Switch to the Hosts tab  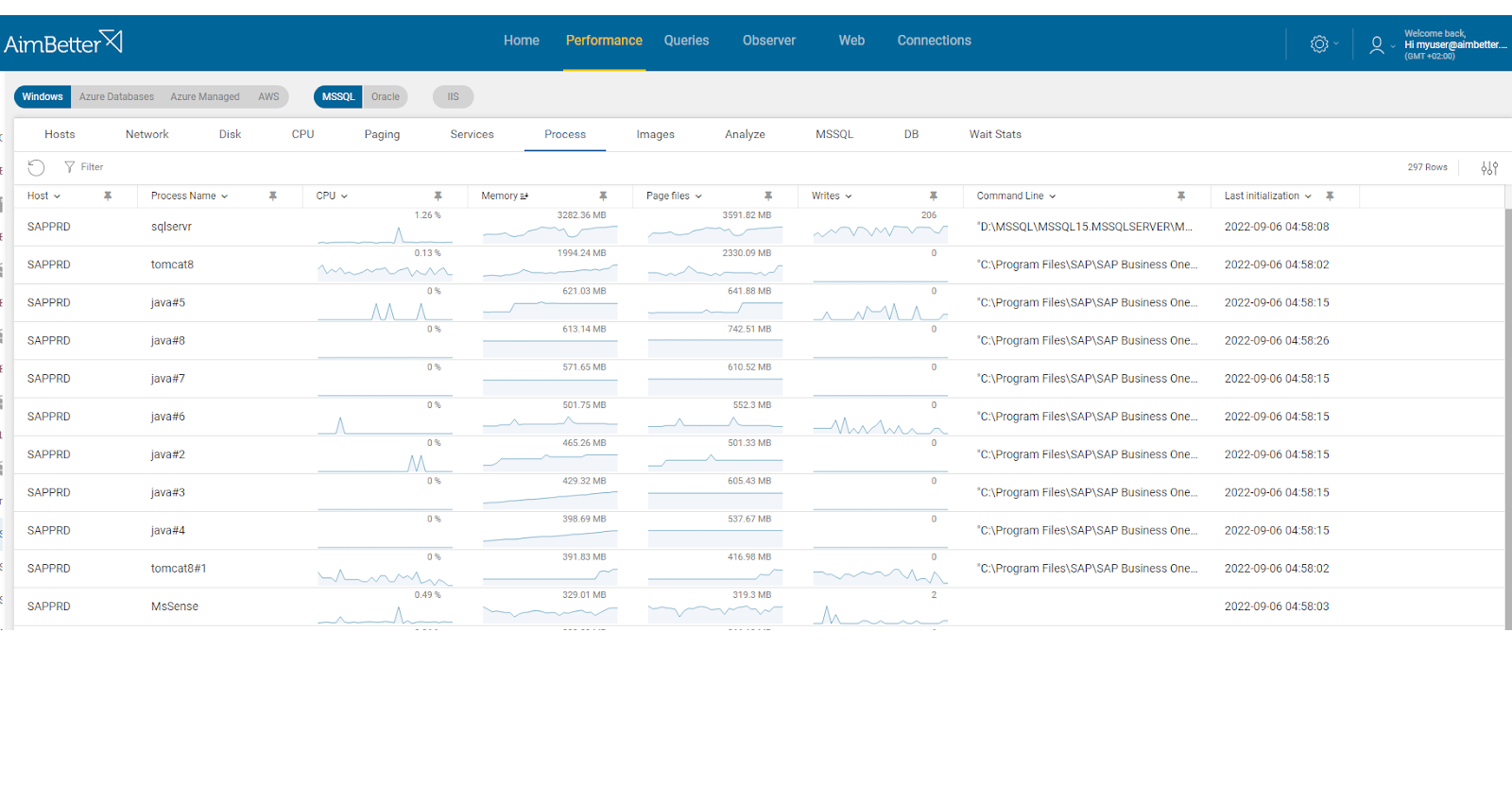[x=60, y=134]
